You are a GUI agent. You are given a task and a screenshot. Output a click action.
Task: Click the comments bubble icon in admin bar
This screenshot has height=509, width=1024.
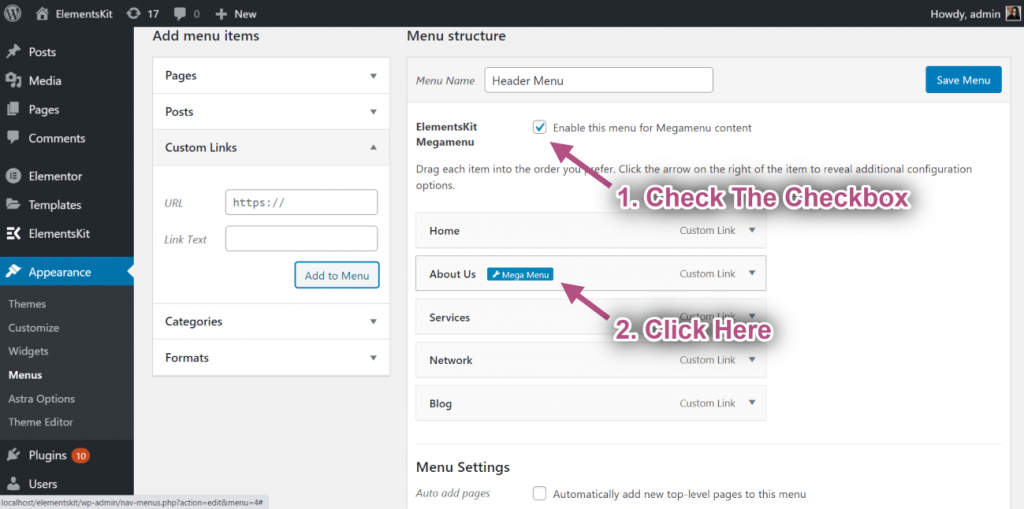[181, 14]
